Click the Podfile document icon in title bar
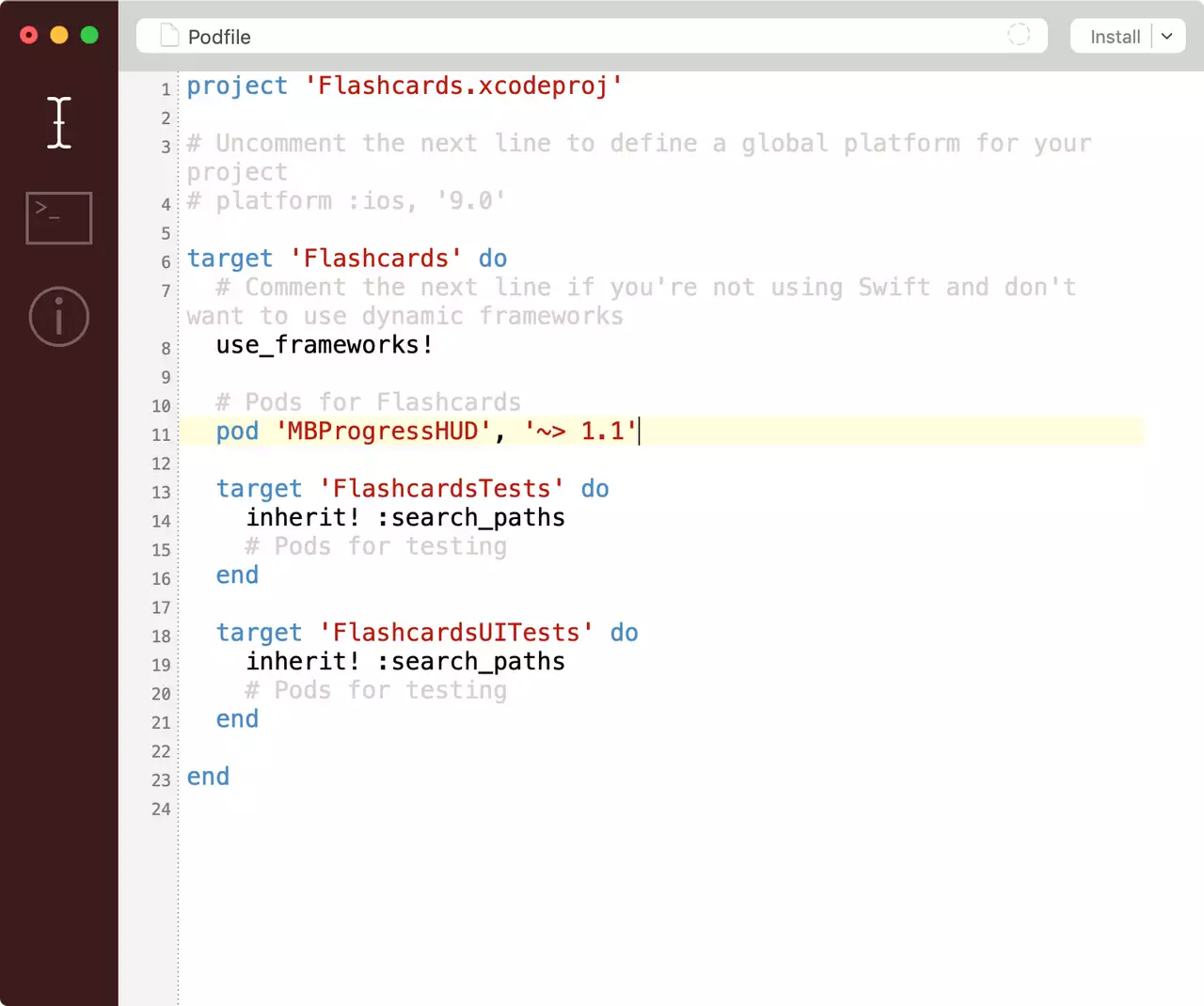Image resolution: width=1204 pixels, height=1006 pixels. coord(169,36)
